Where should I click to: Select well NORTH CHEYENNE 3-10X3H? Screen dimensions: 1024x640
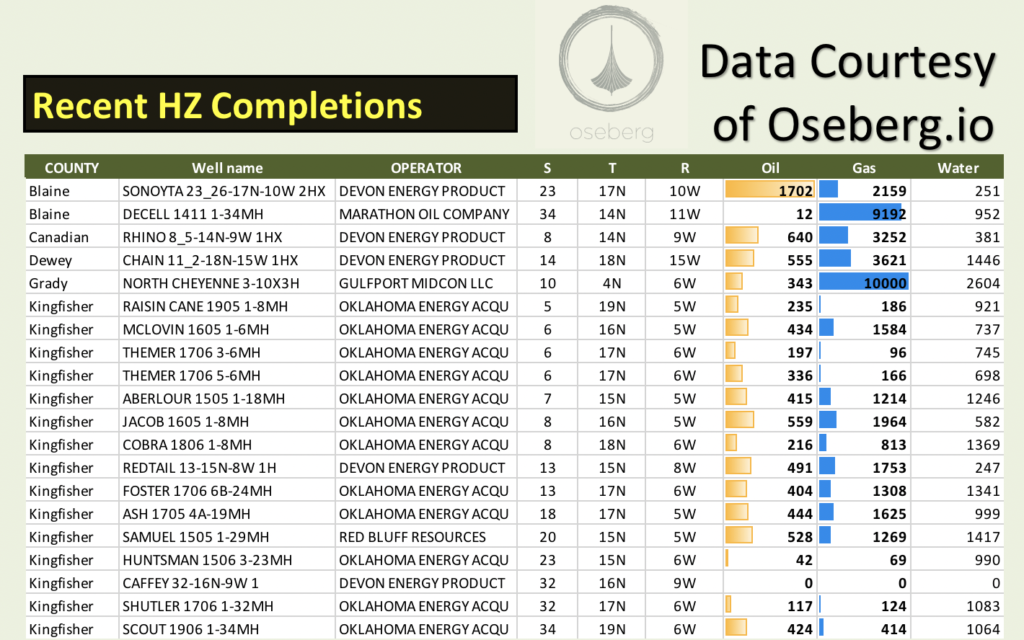click(x=211, y=283)
